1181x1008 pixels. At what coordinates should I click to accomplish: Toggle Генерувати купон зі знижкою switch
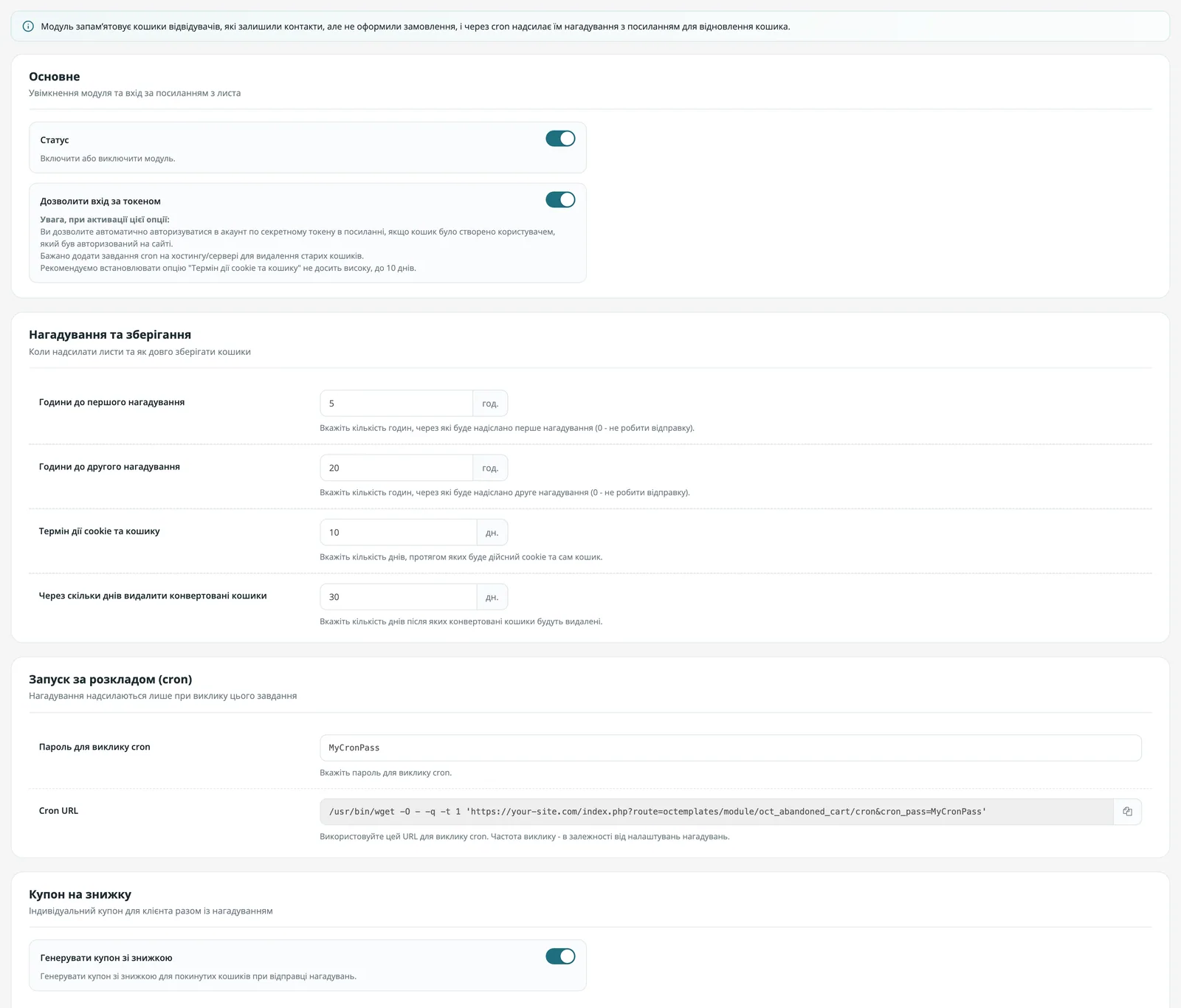point(560,956)
